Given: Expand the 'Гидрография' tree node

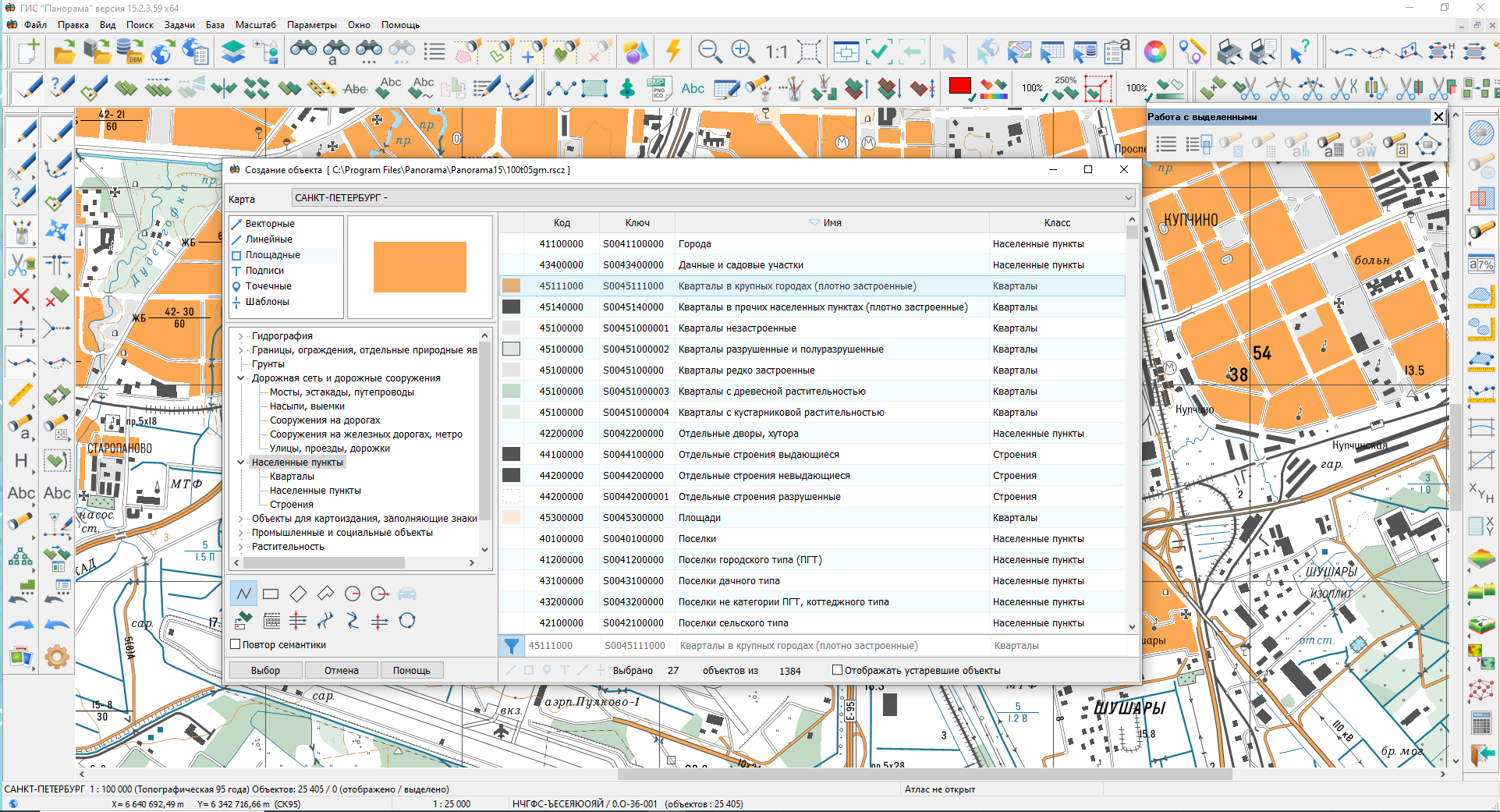Looking at the screenshot, I should point(241,336).
